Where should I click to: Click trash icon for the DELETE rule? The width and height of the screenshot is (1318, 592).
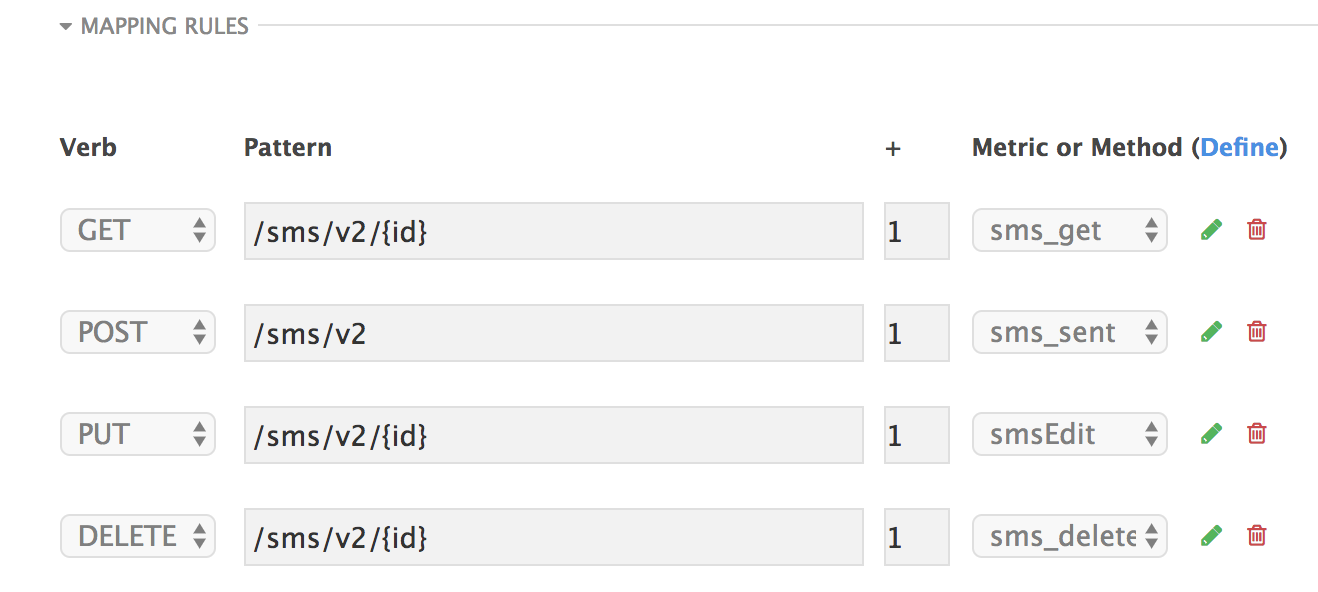click(1257, 536)
